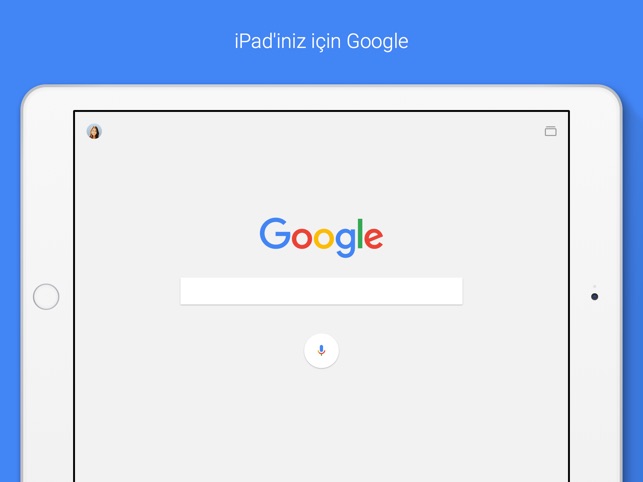Click the iPad home button

point(46,297)
